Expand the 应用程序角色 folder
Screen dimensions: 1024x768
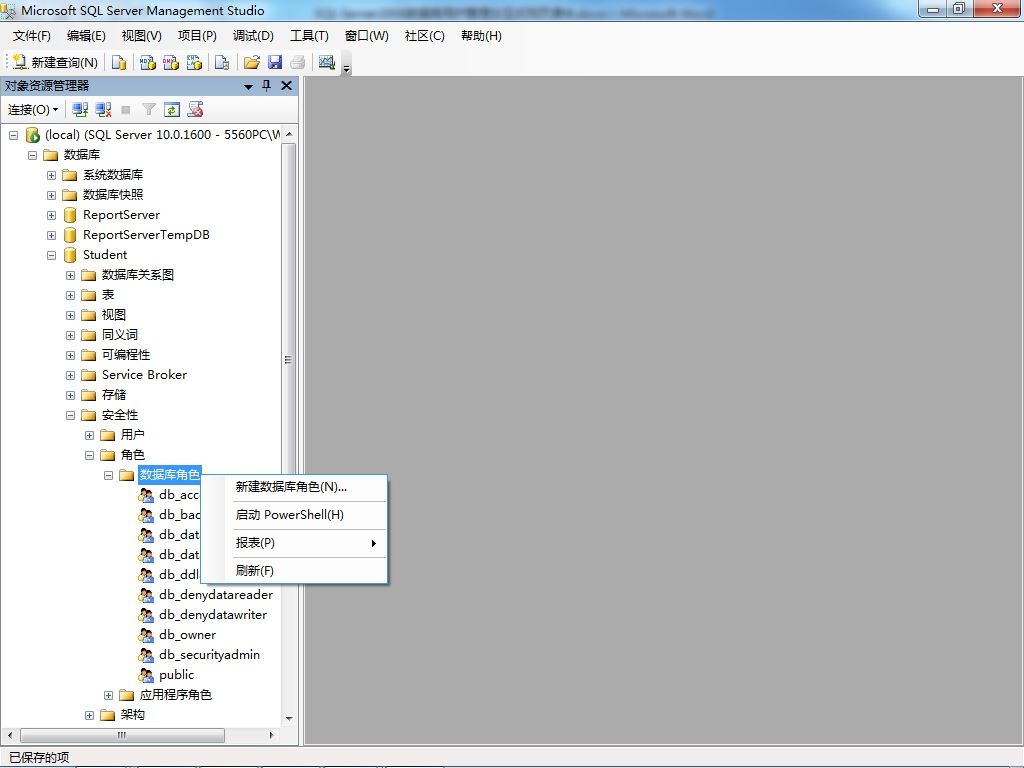[108, 696]
